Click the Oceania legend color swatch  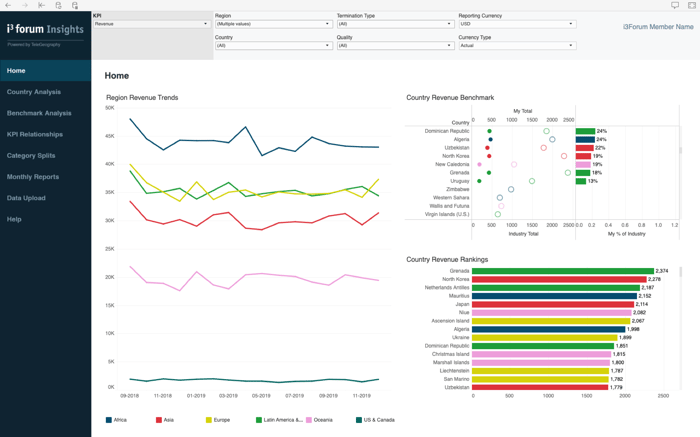pos(308,420)
